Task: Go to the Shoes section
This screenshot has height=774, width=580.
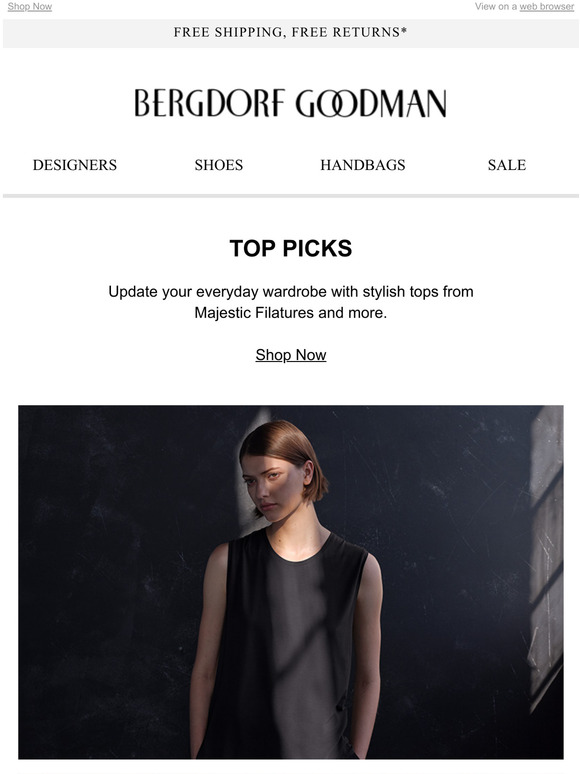Action: coord(219,165)
